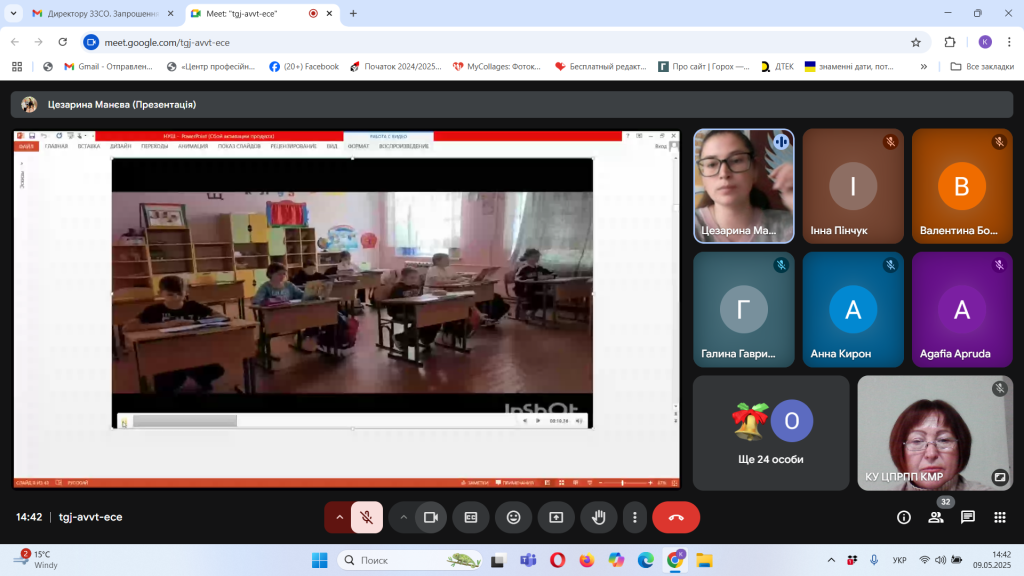Close the Директору ЗЗСО Gmail tab
The image size is (1024, 576).
170,13
